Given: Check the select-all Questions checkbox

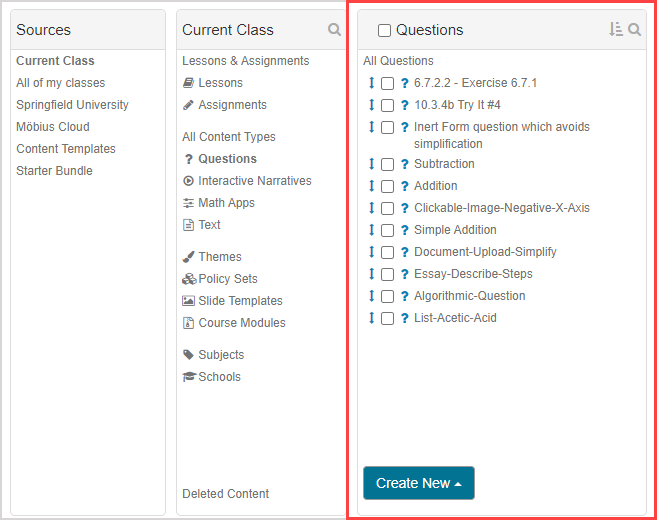Looking at the screenshot, I should [384, 31].
